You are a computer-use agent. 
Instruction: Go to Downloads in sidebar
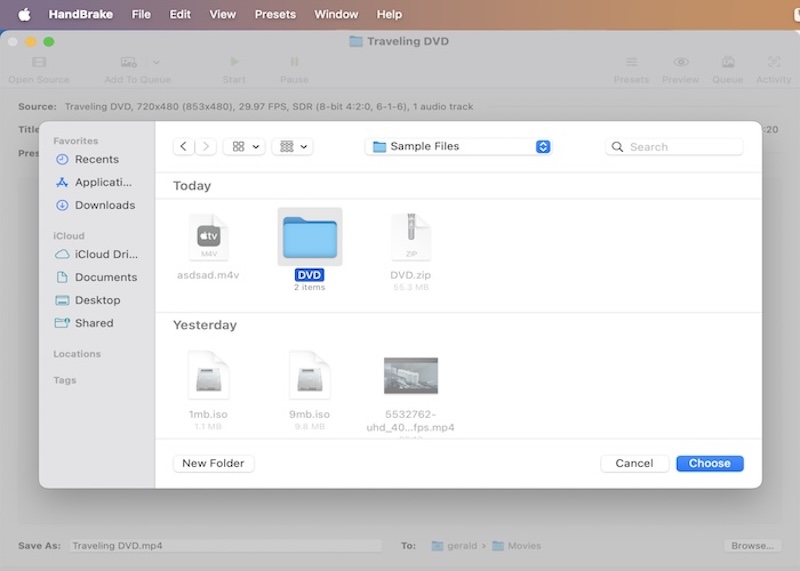coord(104,205)
